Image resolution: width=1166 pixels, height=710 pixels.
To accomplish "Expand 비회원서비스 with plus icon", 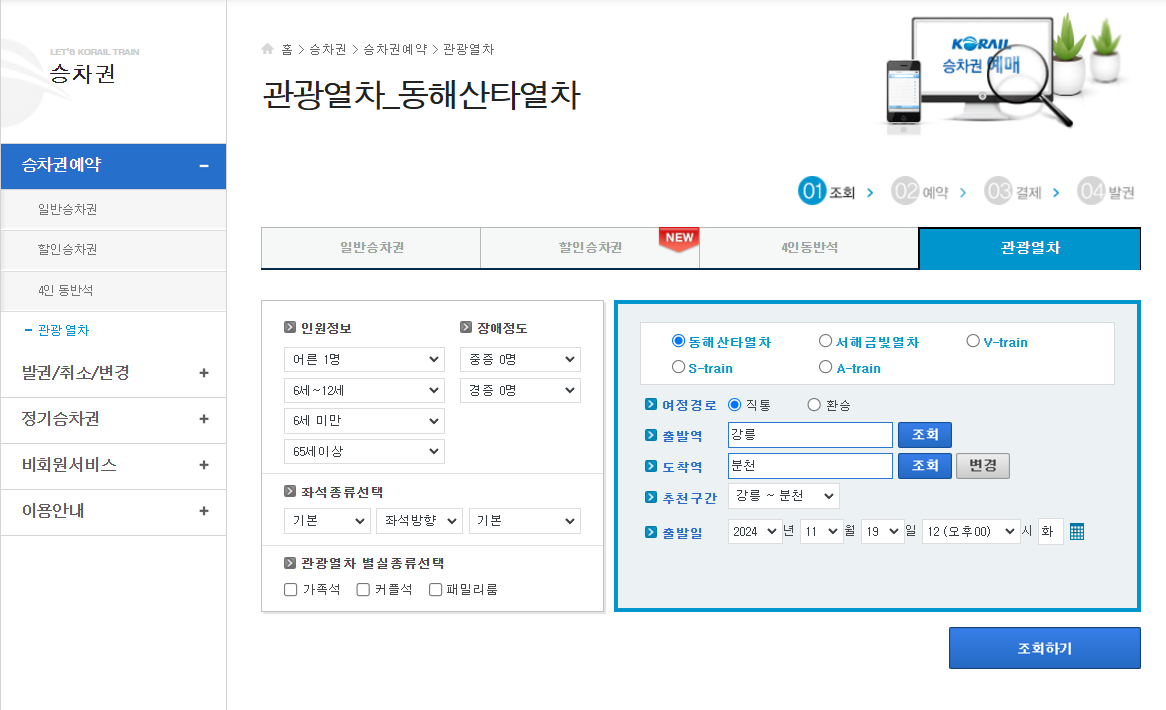I will pyautogui.click(x=204, y=465).
